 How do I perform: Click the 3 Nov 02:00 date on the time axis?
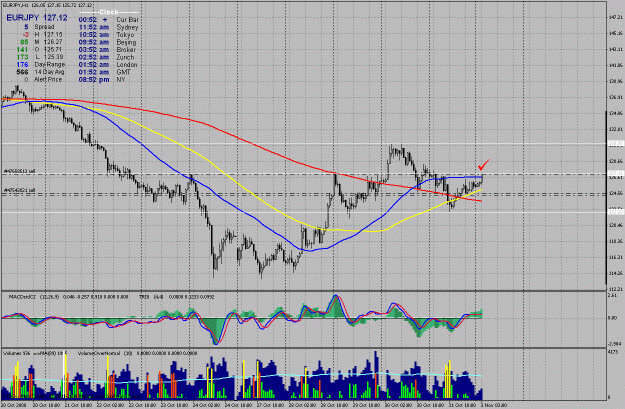point(493,405)
